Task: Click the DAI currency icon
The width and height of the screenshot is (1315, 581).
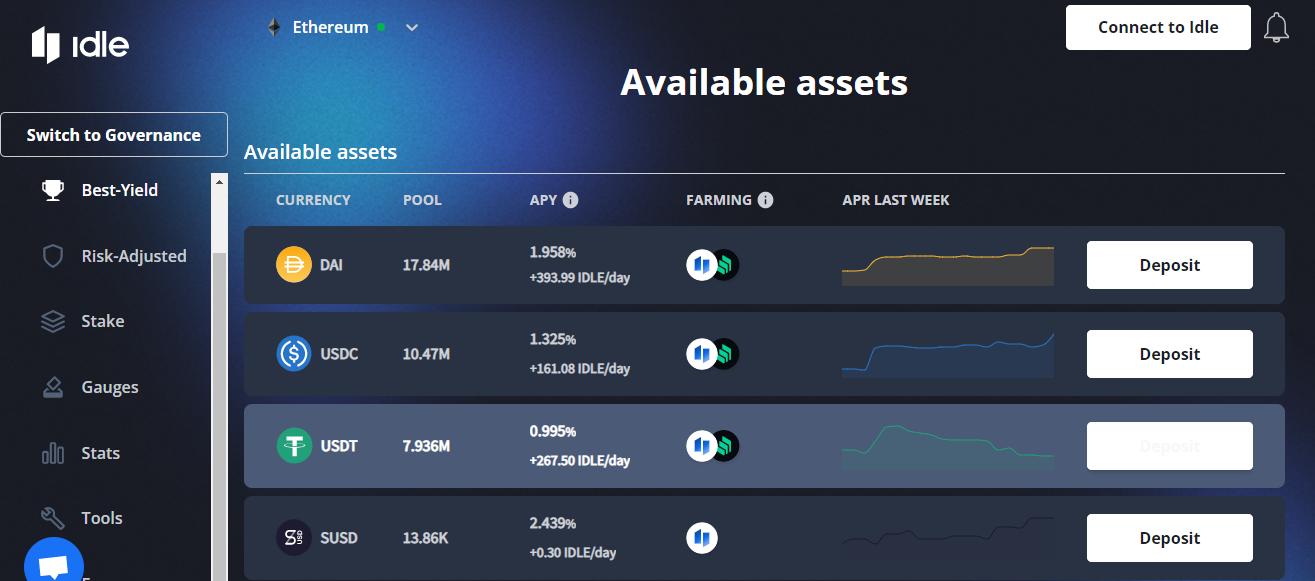Action: coord(294,265)
